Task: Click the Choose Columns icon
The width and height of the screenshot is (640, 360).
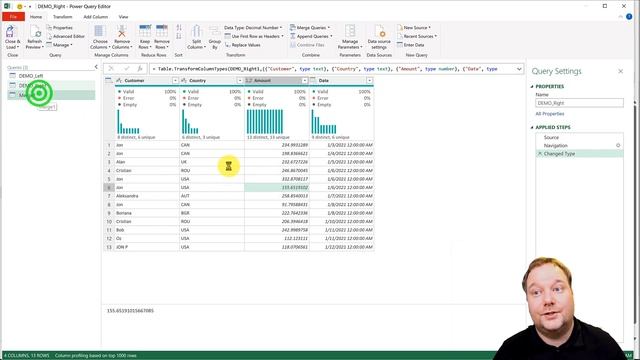Action: pos(99,31)
